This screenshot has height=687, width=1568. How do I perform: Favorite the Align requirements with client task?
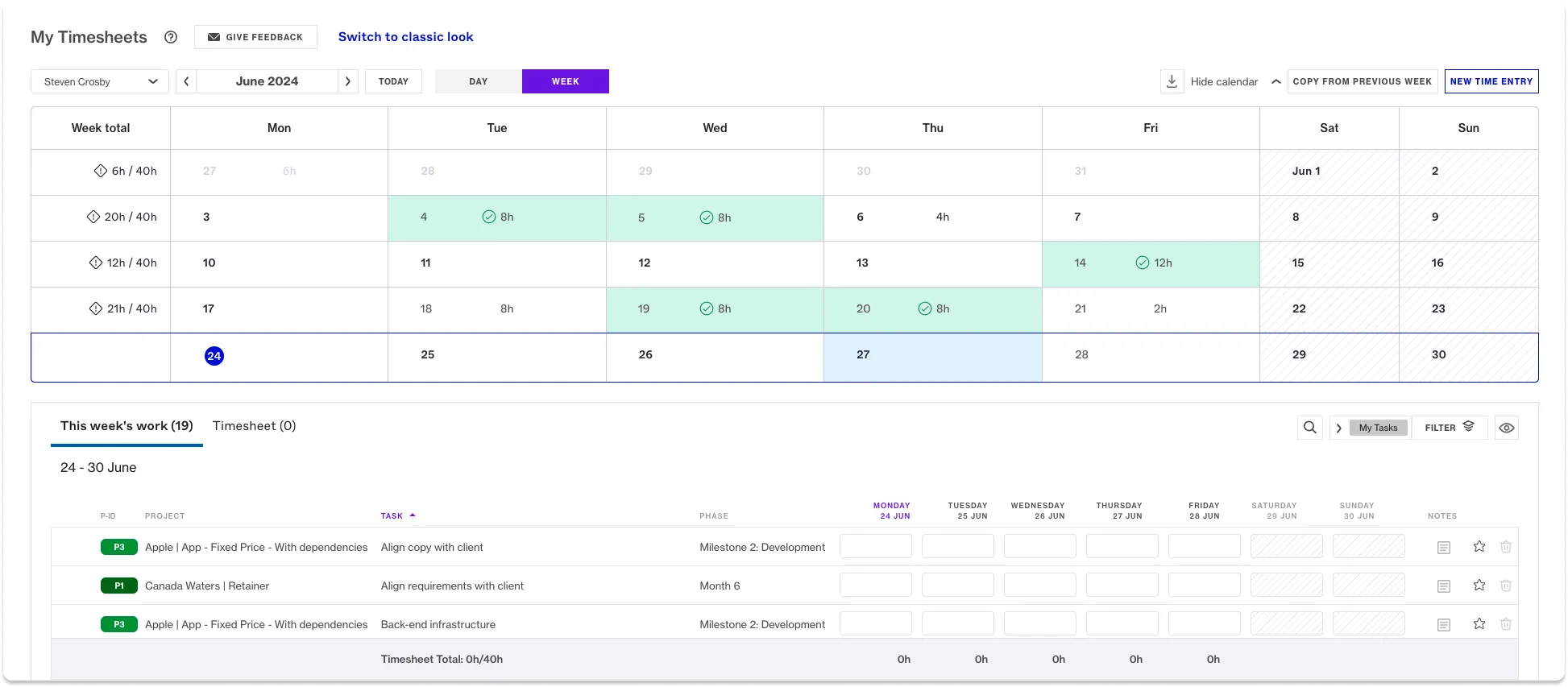coord(1479,586)
